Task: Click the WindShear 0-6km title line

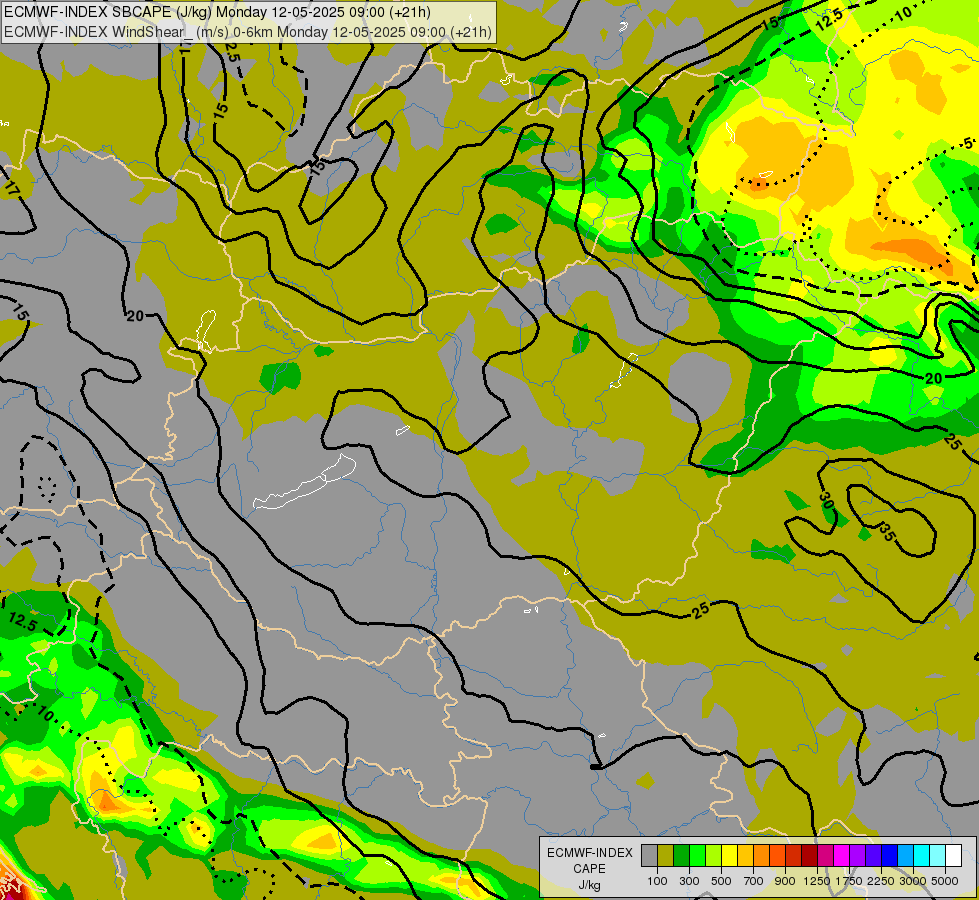Action: click(247, 32)
